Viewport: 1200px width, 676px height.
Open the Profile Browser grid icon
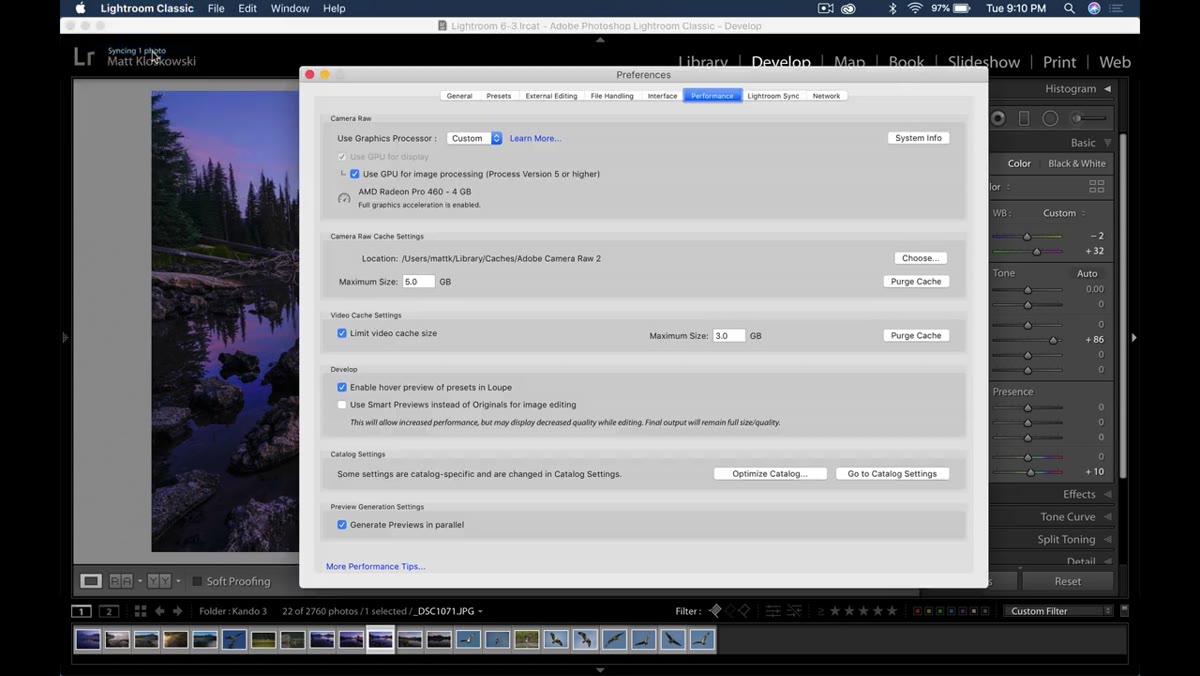[x=1097, y=187]
